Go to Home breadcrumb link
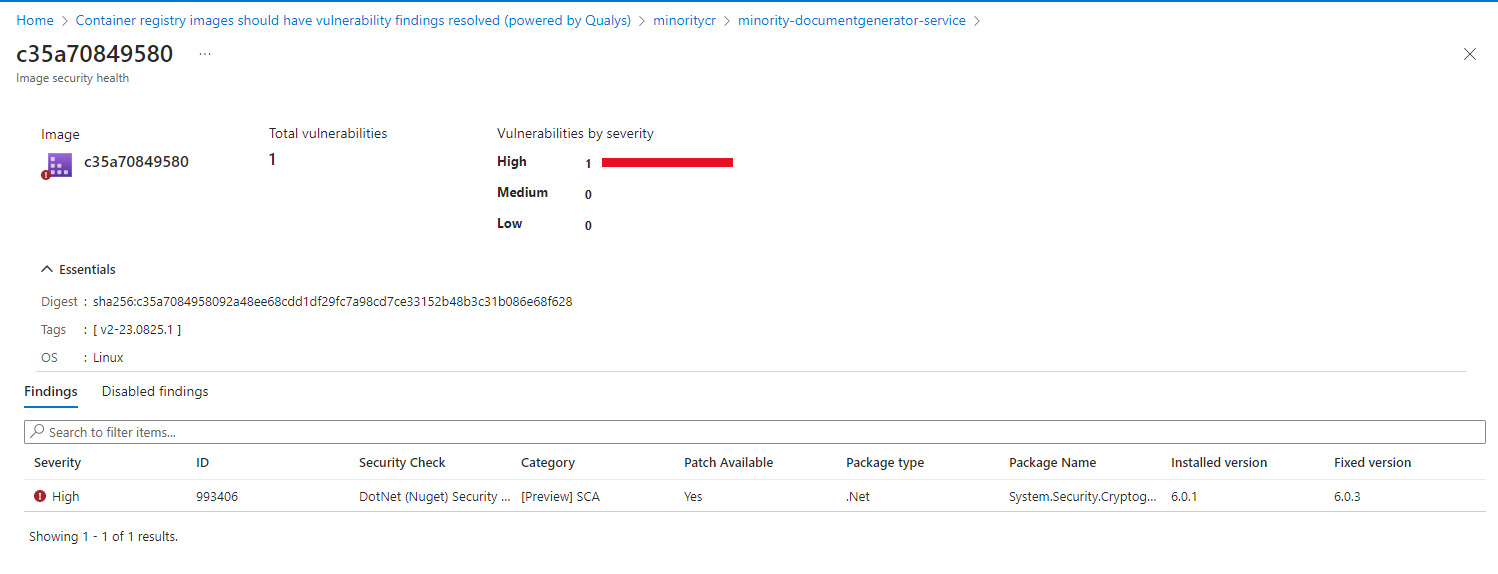The height and width of the screenshot is (574, 1498). pyautogui.click(x=35, y=20)
